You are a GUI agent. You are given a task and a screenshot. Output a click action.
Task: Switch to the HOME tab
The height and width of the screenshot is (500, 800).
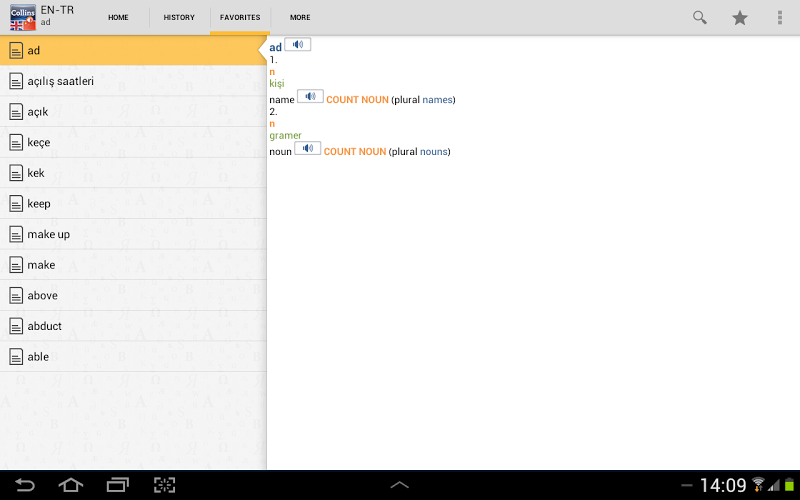[118, 17]
